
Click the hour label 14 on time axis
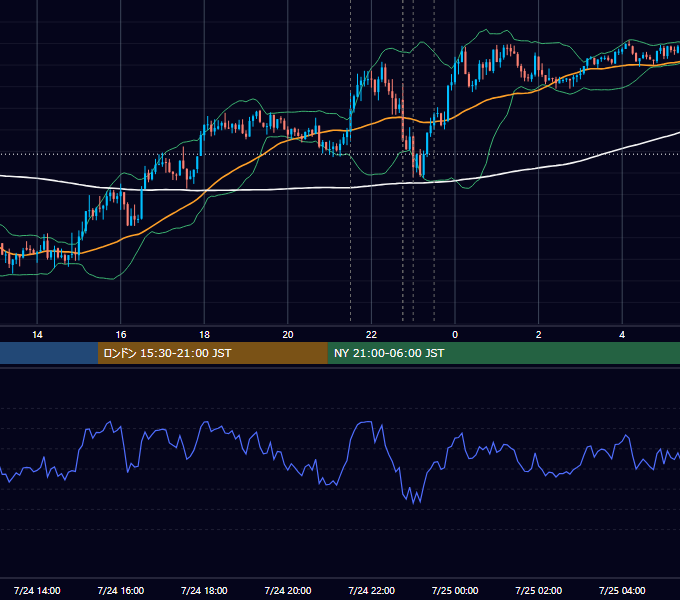[37, 335]
